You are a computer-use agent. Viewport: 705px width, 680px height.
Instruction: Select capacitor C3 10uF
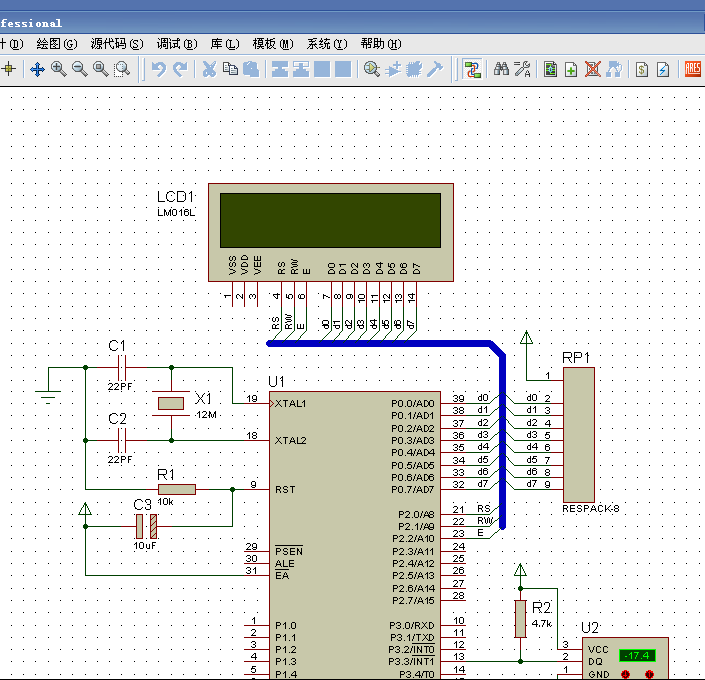pyautogui.click(x=147, y=526)
